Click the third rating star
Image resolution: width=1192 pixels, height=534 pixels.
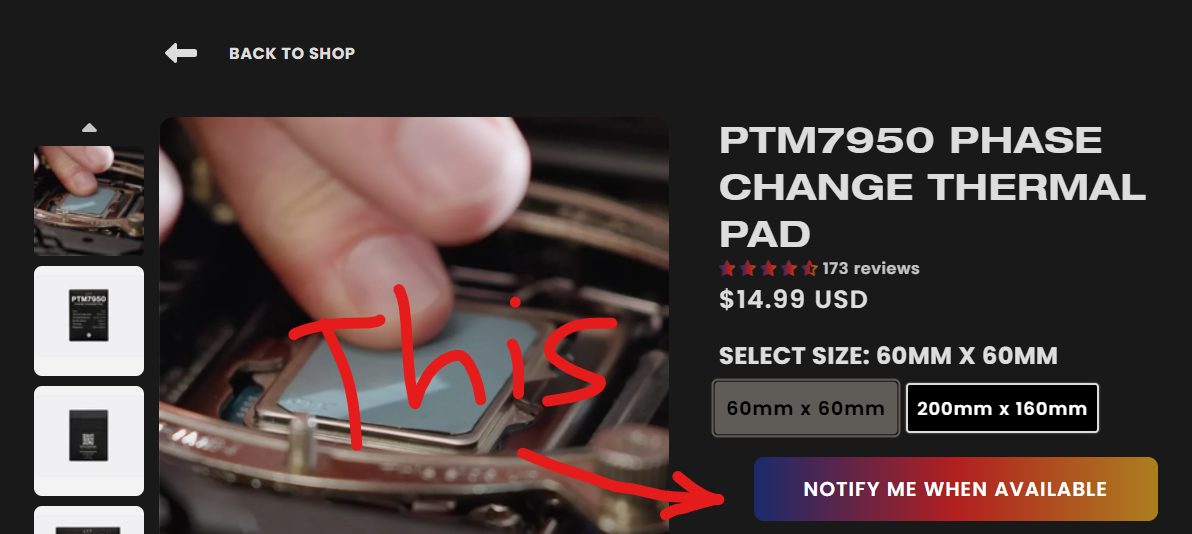point(769,269)
